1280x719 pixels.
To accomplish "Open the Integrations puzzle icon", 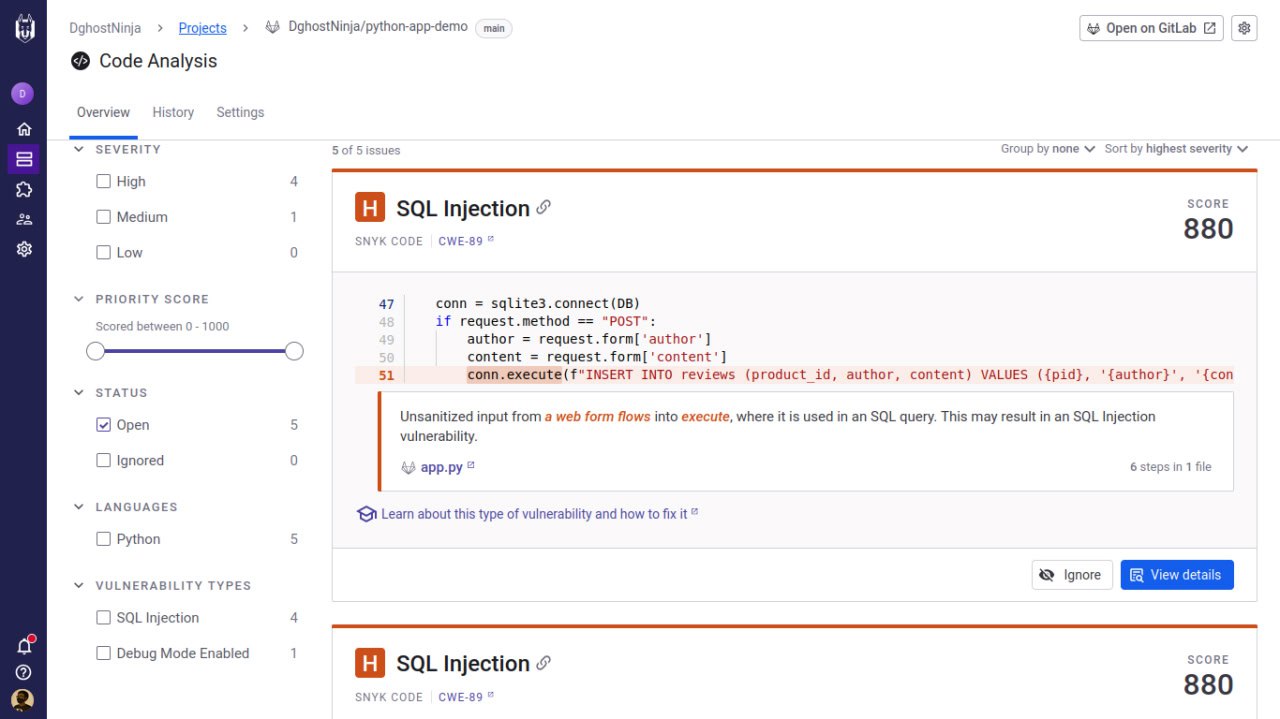I will click(x=24, y=189).
